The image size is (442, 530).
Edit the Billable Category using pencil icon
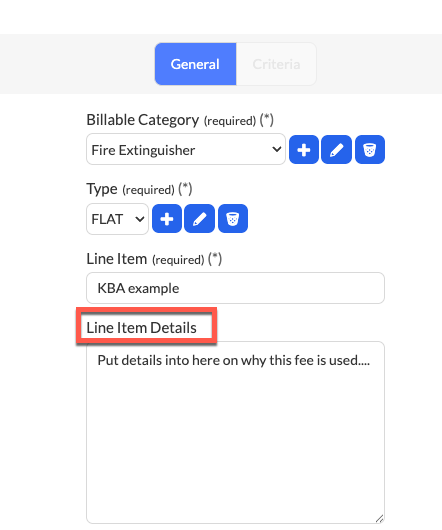[x=337, y=150]
